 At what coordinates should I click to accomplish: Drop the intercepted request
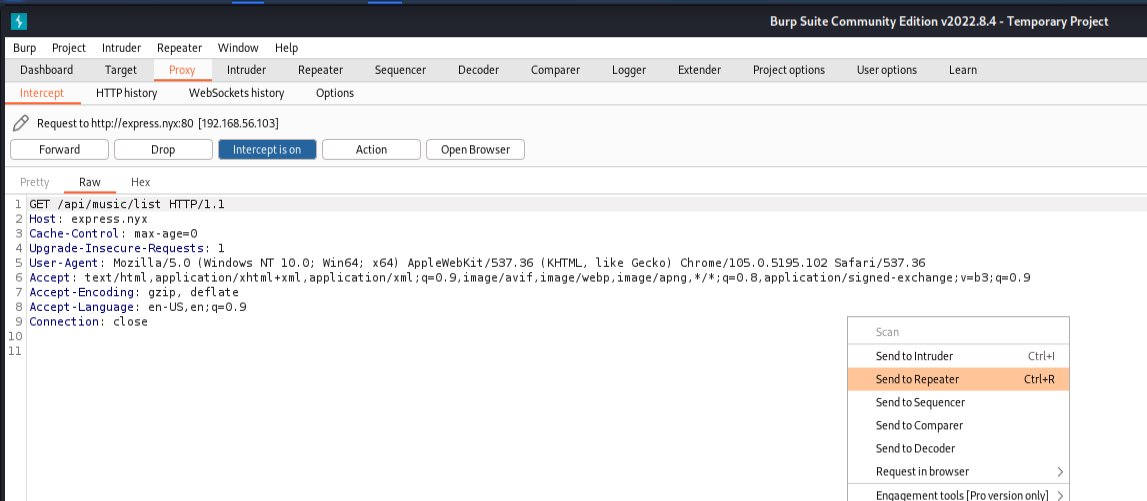[x=163, y=149]
